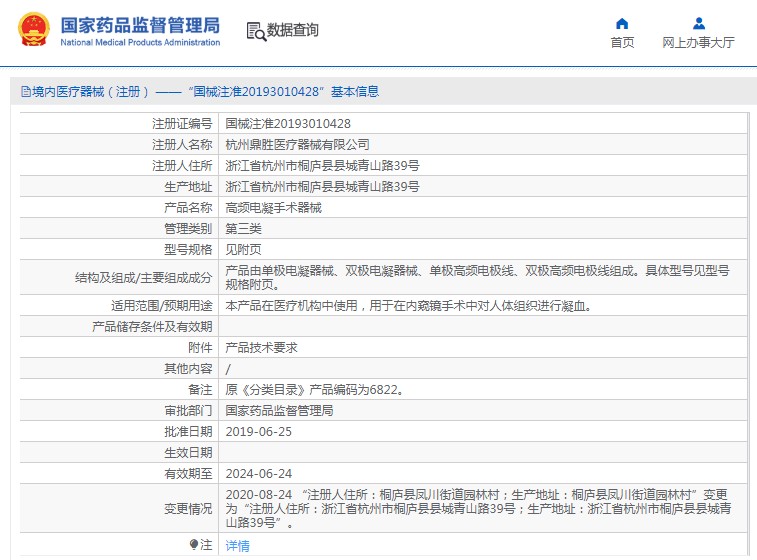
Task: Click 国家药品监督管理局 header title
Action: [x=140, y=25]
